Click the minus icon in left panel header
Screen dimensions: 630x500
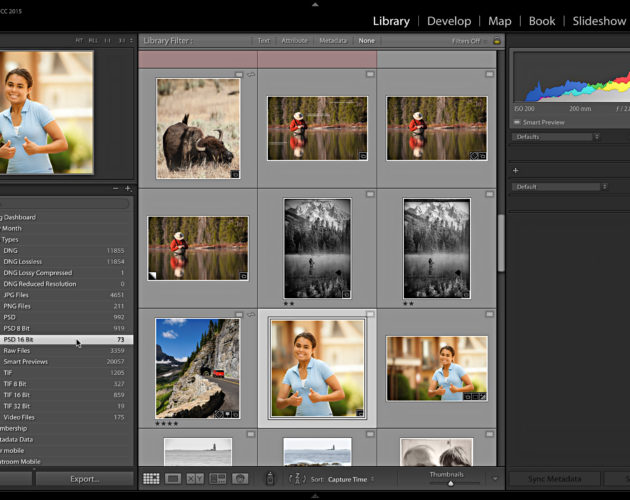(x=116, y=188)
